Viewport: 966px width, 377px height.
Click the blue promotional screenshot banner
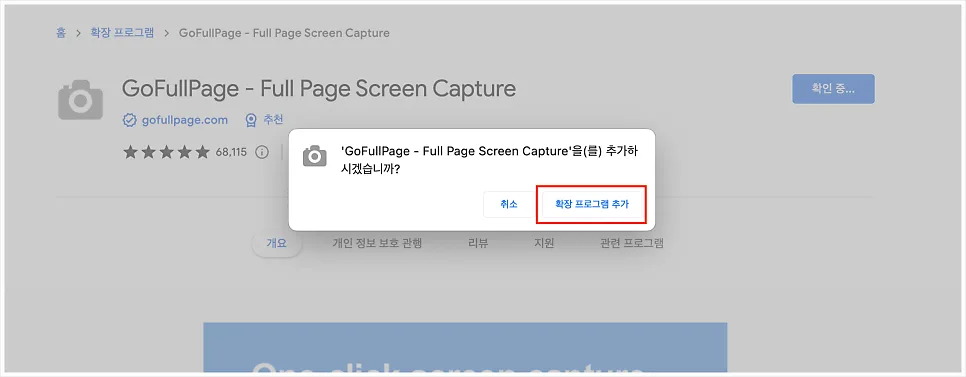465,348
